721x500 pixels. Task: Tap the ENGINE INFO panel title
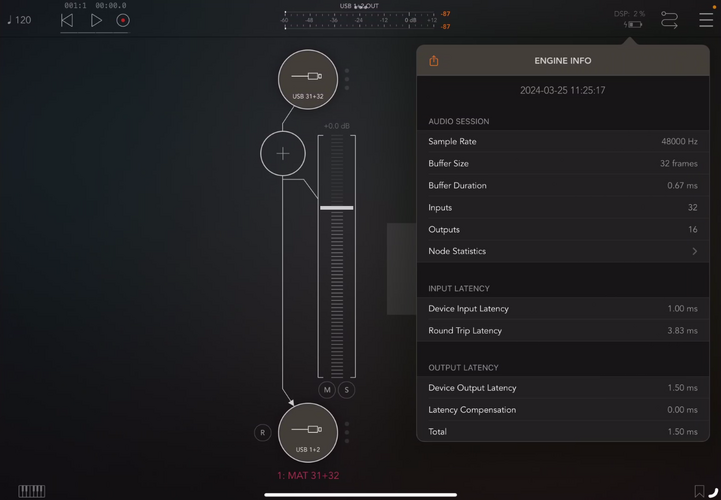pyautogui.click(x=563, y=61)
